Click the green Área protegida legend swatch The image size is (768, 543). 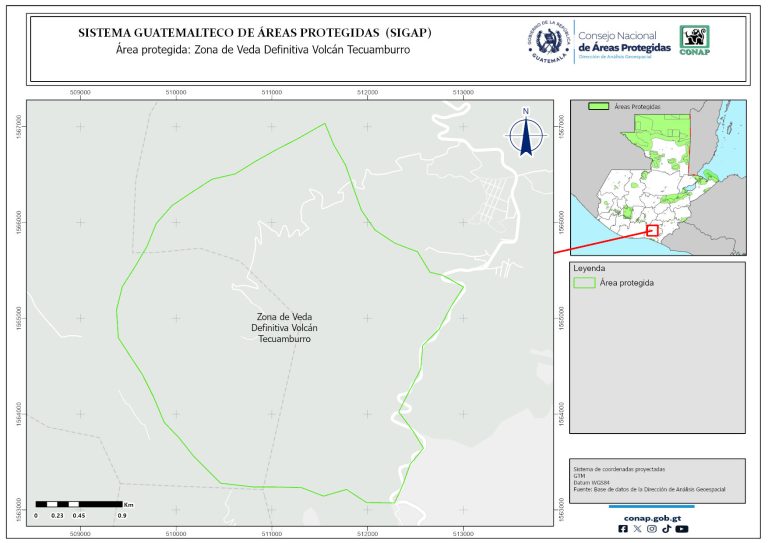pos(584,283)
